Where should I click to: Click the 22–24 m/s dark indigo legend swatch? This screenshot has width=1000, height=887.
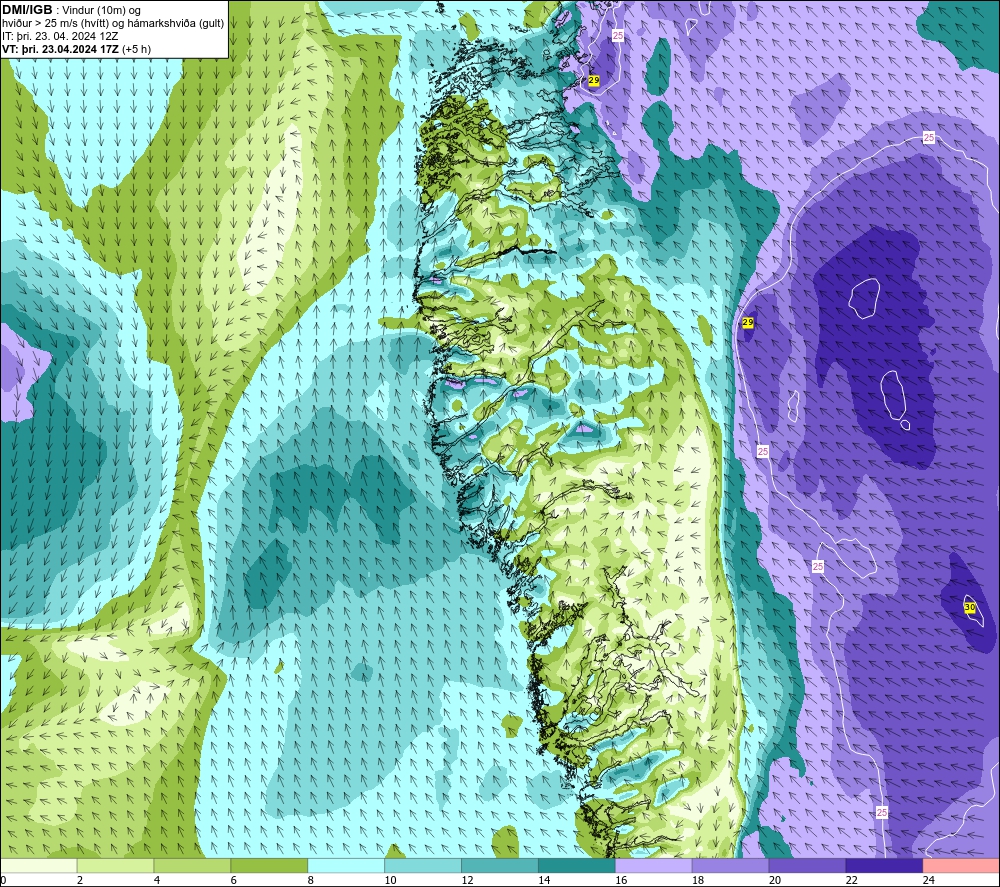[884, 866]
